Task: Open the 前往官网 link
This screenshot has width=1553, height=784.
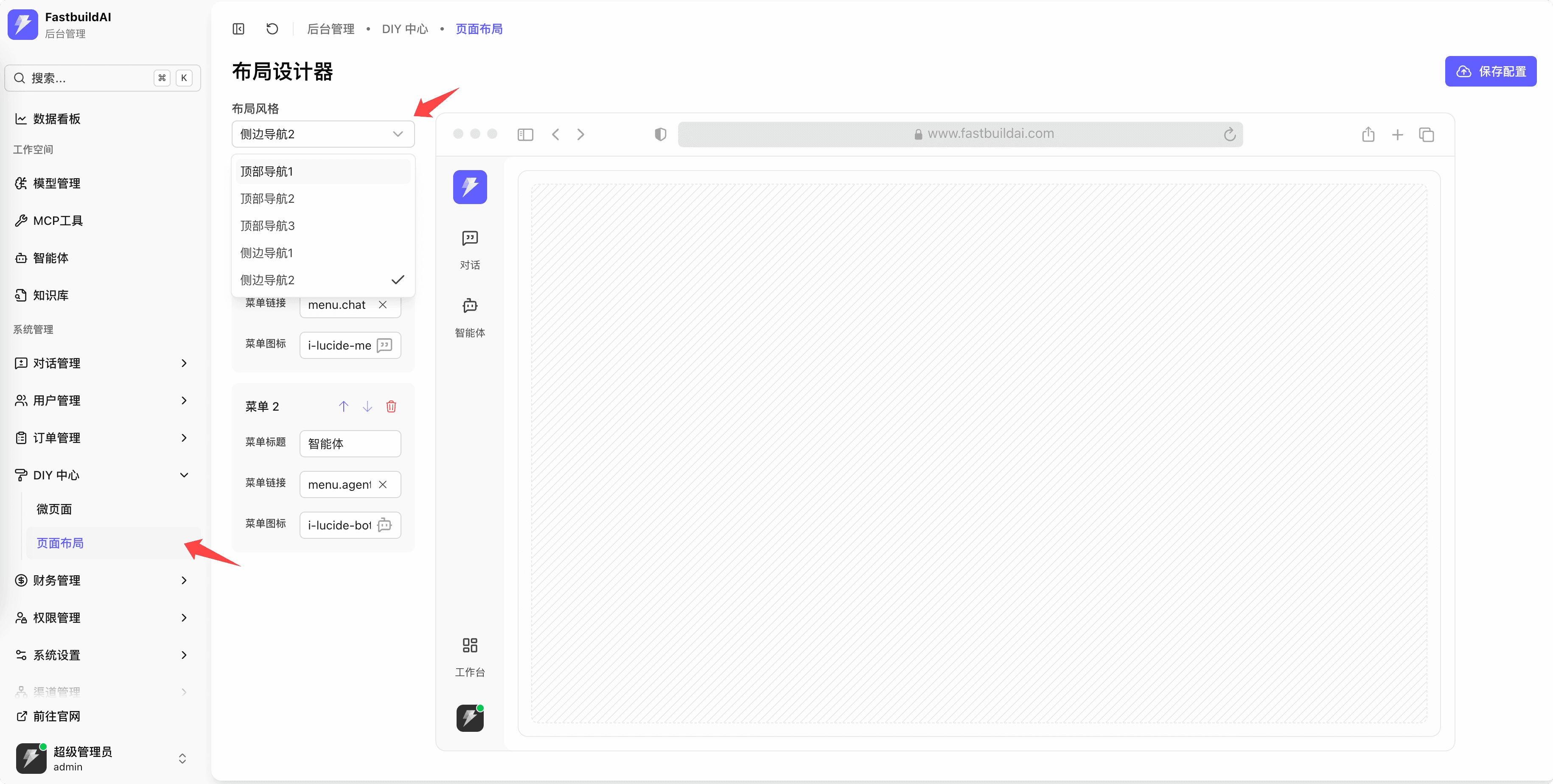Action: pos(57,717)
